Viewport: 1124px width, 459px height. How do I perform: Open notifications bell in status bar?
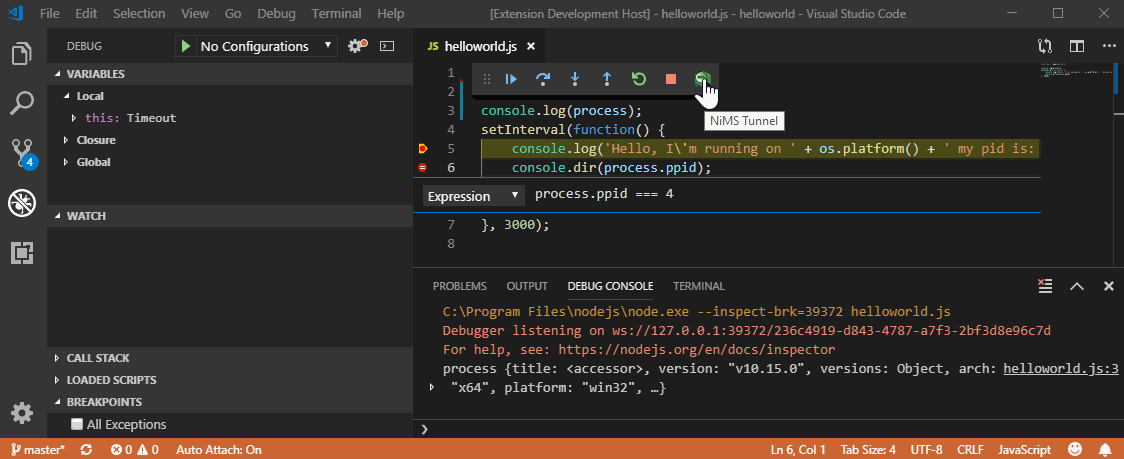1105,450
